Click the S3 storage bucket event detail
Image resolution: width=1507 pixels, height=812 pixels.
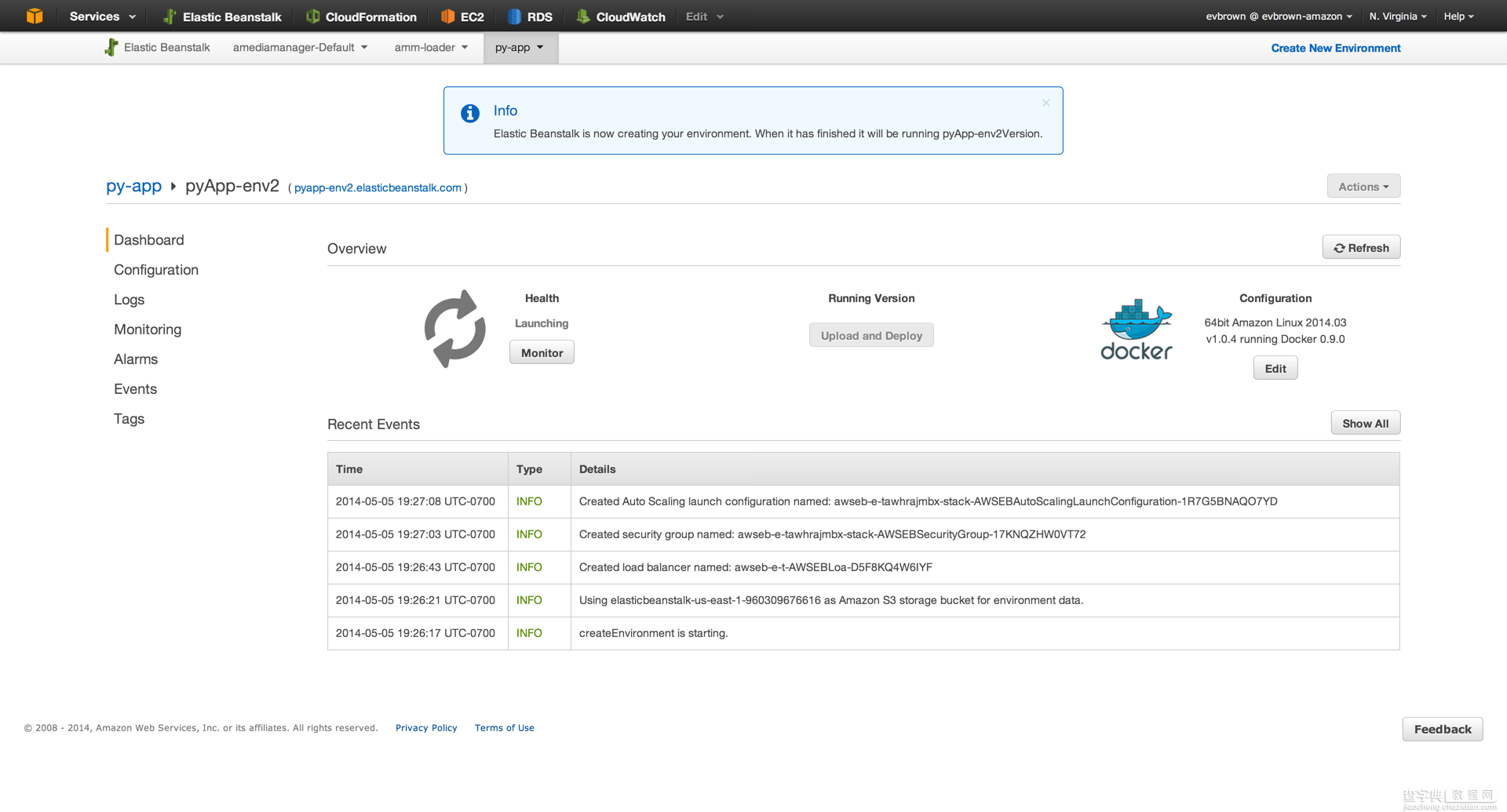click(x=830, y=600)
